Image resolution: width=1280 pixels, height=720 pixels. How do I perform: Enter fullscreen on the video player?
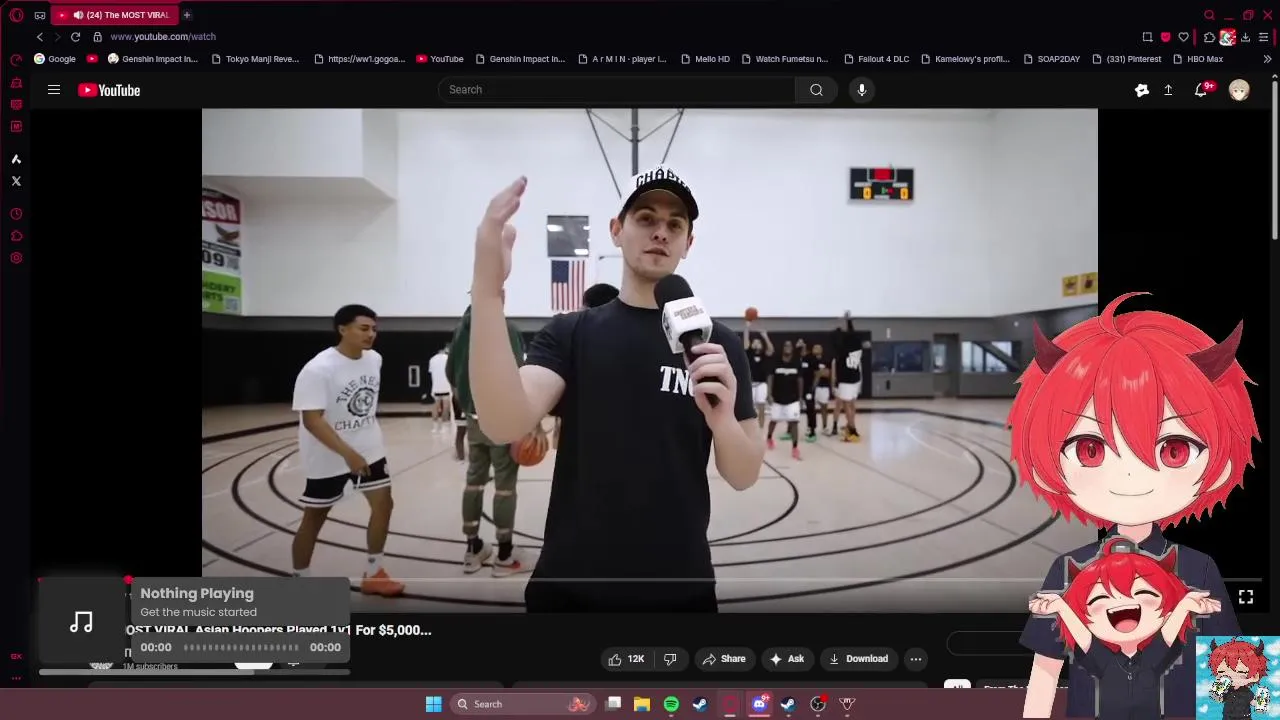tap(1246, 597)
